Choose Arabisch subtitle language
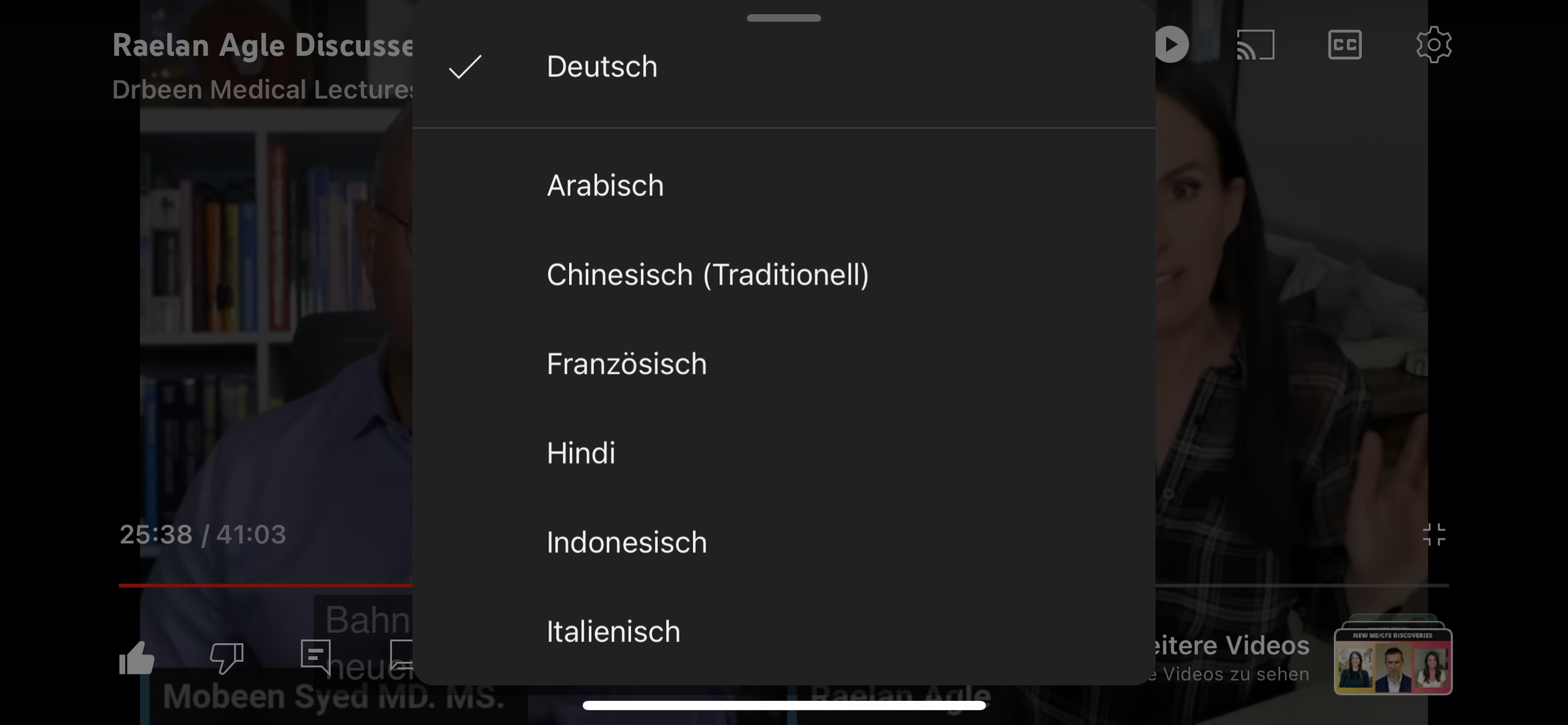 pyautogui.click(x=605, y=185)
